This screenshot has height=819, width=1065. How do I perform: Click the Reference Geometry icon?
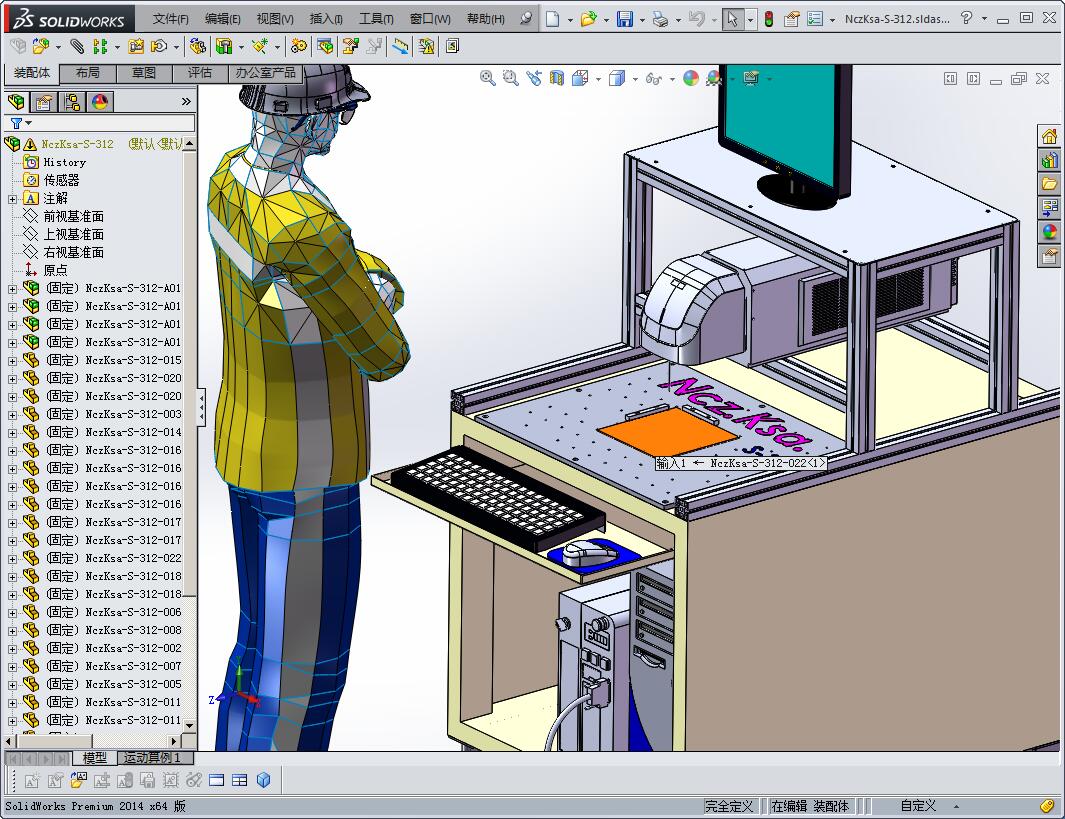pyautogui.click(x=259, y=46)
